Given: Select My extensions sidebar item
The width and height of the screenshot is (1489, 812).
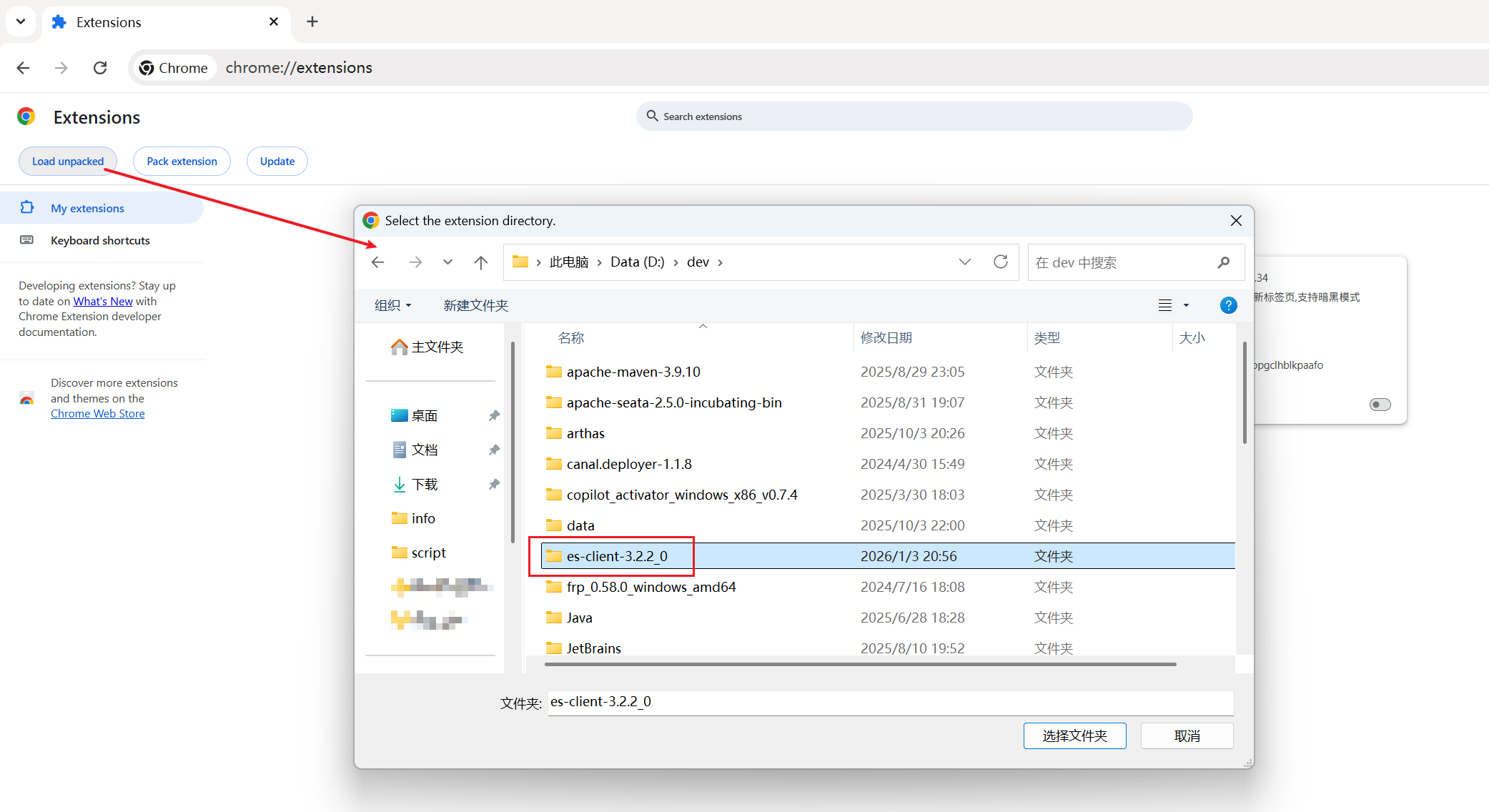Looking at the screenshot, I should pyautogui.click(x=87, y=208).
